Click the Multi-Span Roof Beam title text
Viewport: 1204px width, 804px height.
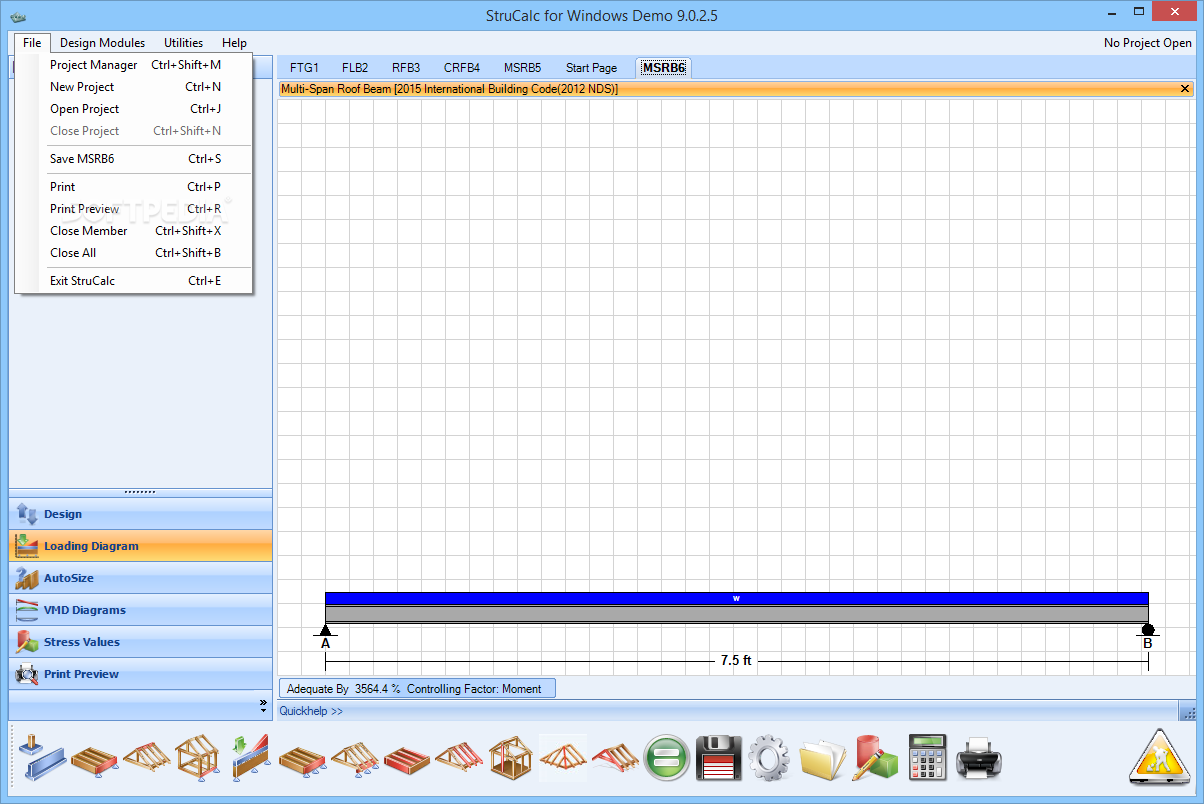click(x=449, y=89)
